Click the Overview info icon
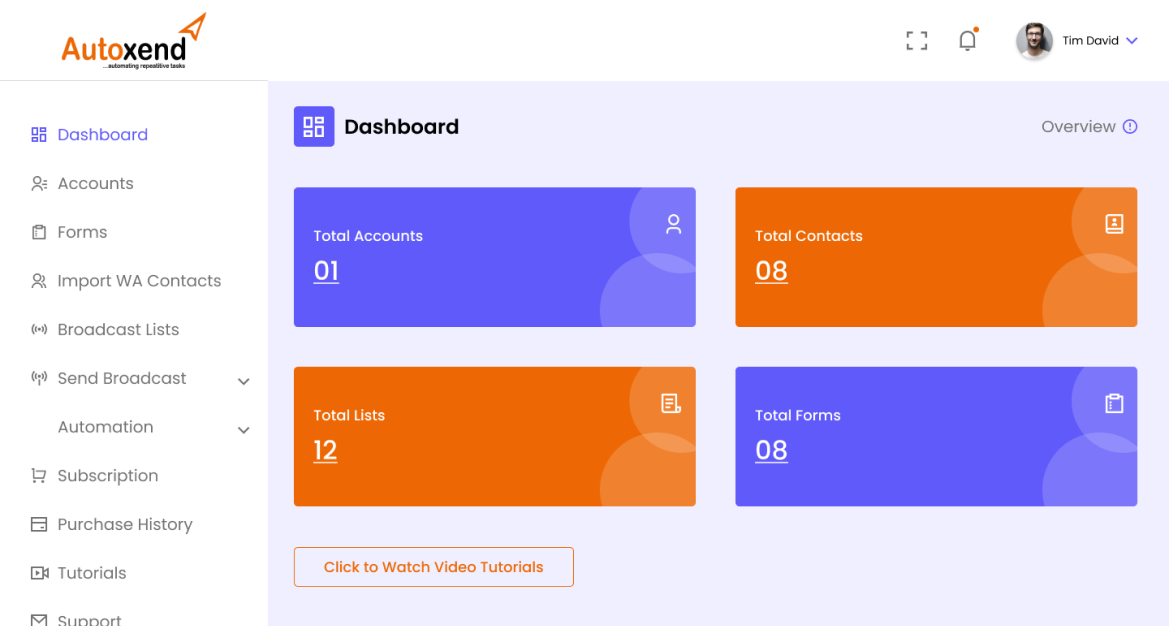 [x=1130, y=127]
